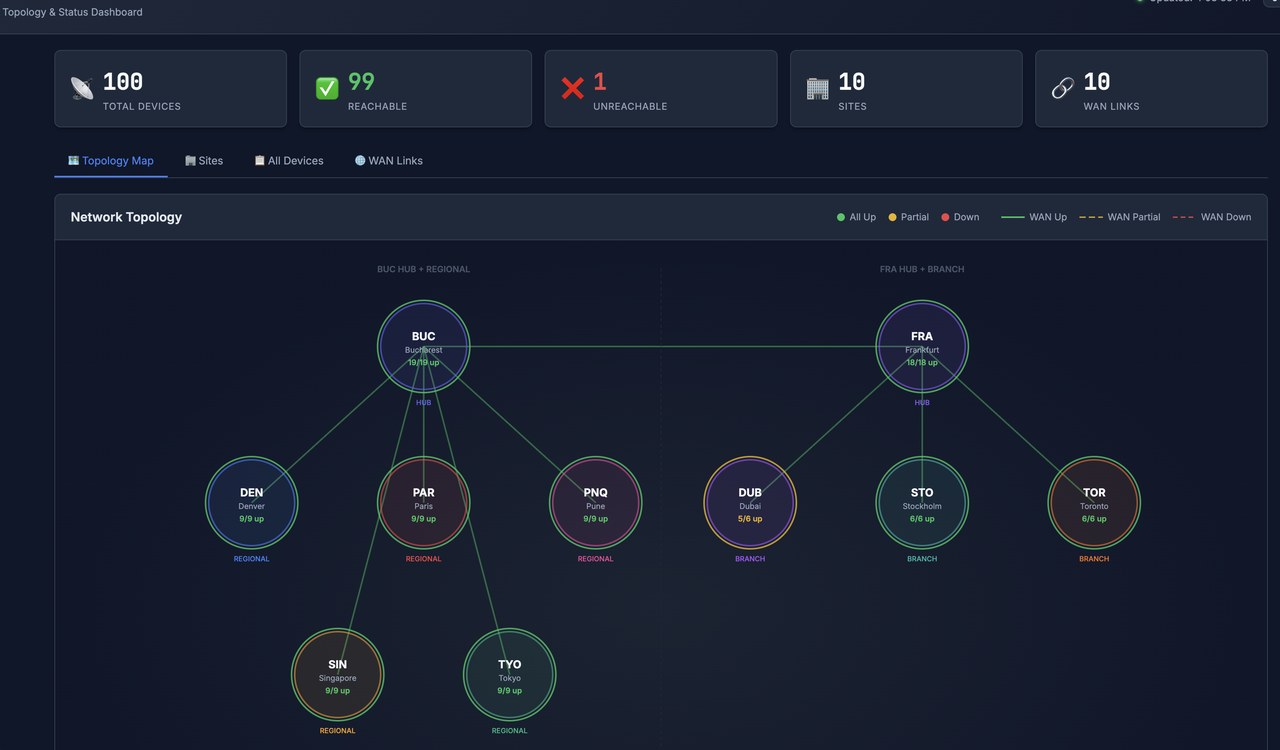Open the DEN Denver site node
1280x750 pixels.
click(x=252, y=503)
